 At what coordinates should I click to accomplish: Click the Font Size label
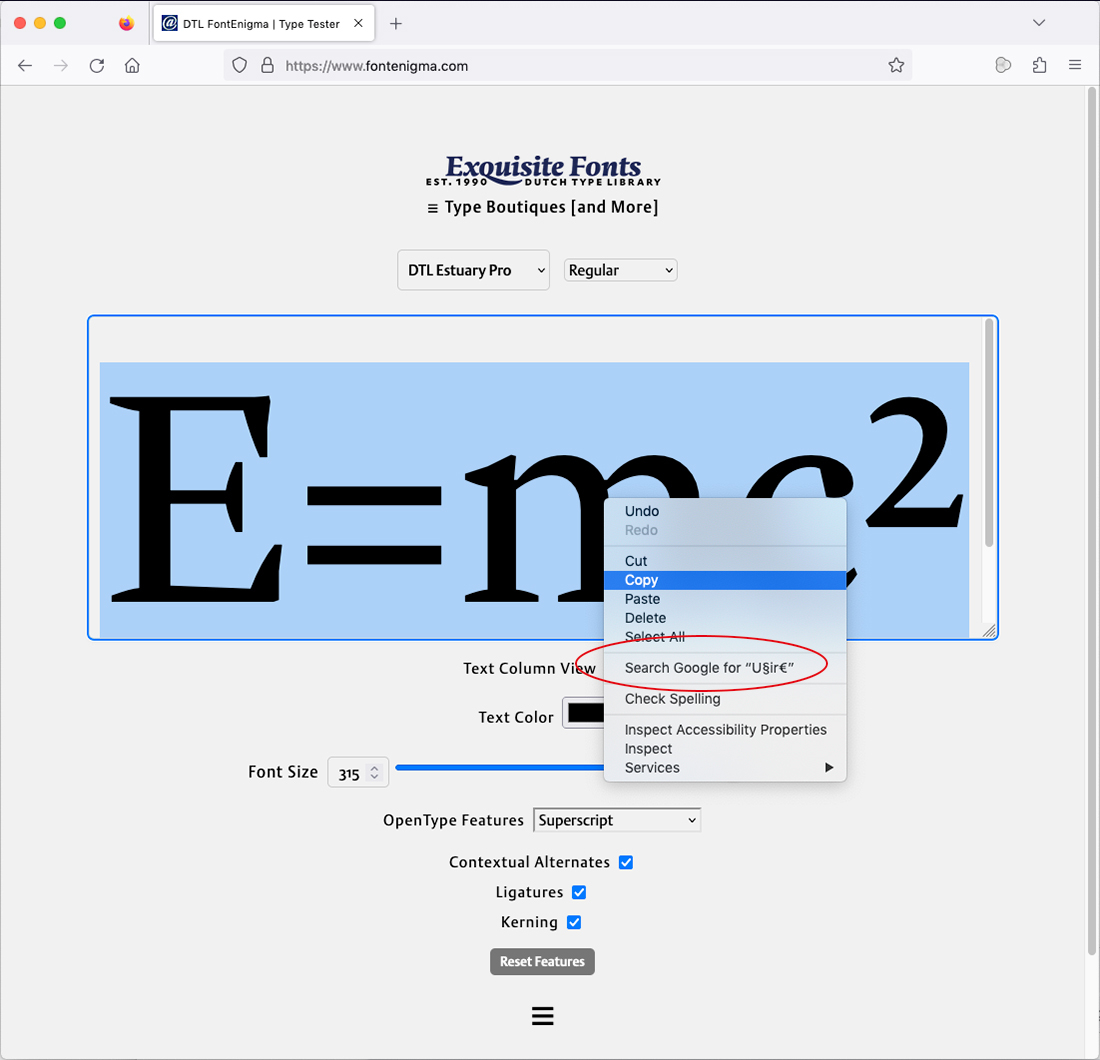click(x=283, y=772)
